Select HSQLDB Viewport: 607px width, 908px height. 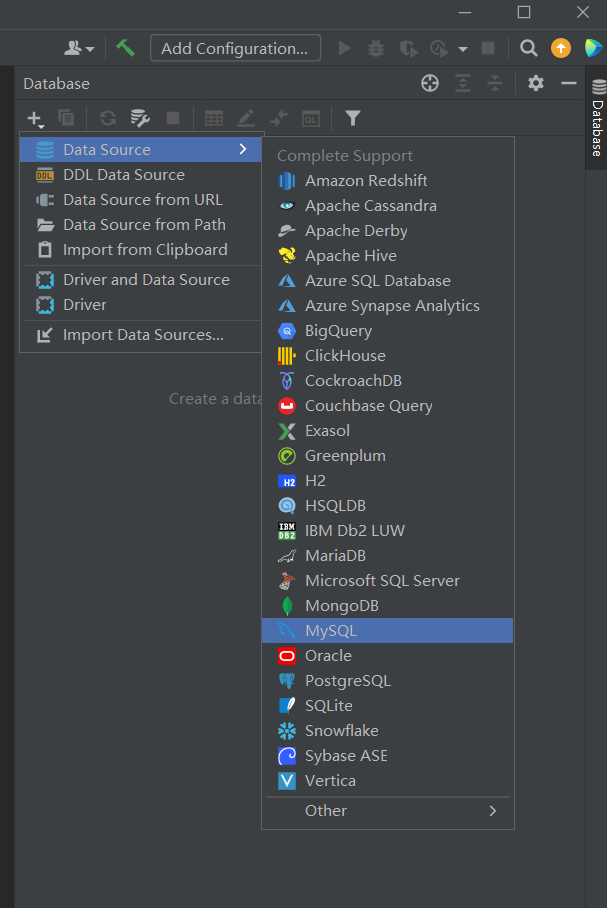[387, 506]
